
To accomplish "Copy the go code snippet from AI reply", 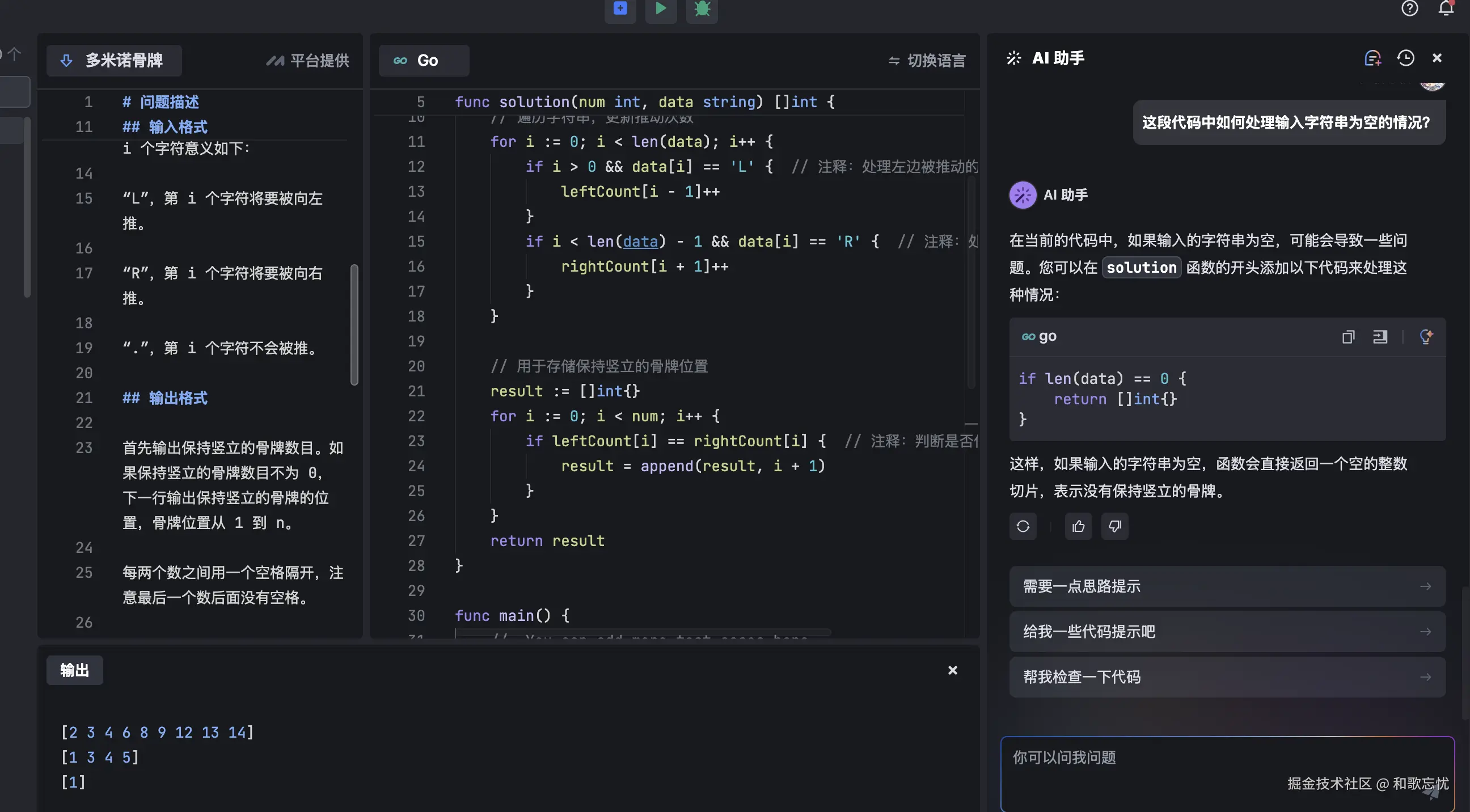I will 1349,337.
